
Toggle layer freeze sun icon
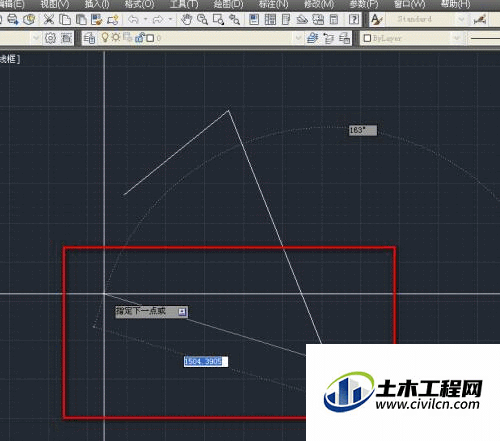[116, 38]
